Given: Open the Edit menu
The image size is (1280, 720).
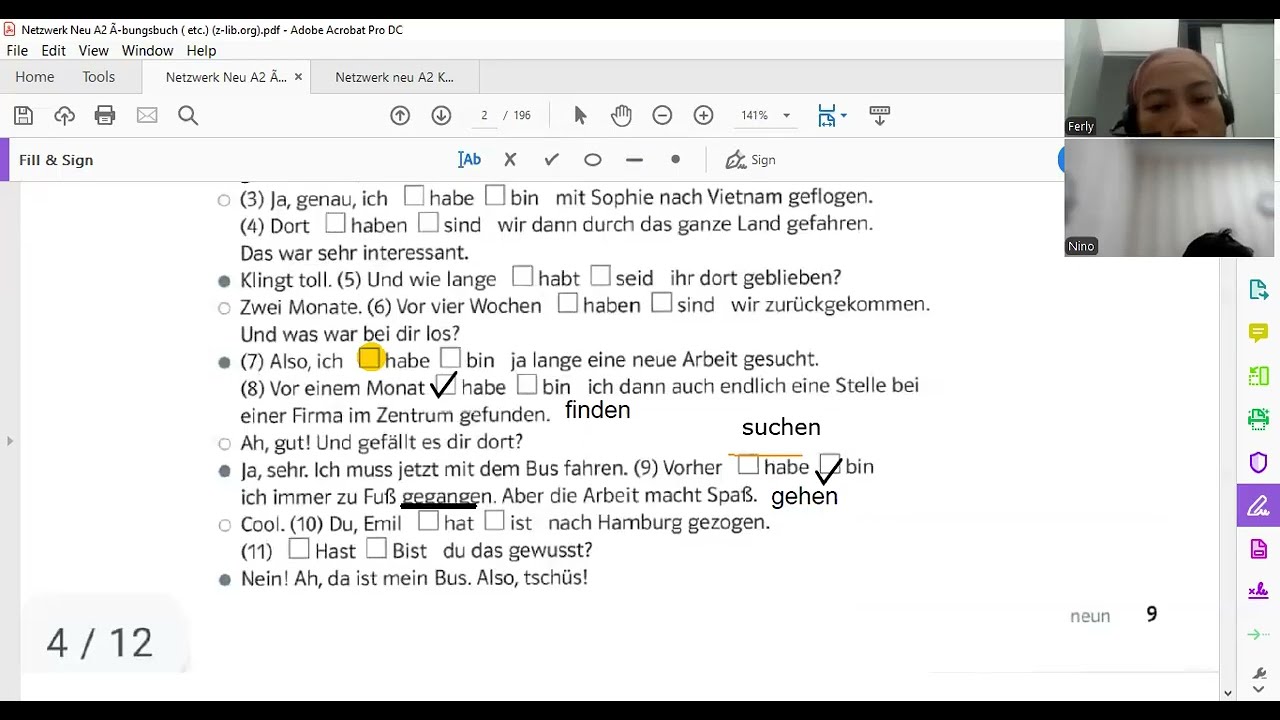Looking at the screenshot, I should (54, 50).
